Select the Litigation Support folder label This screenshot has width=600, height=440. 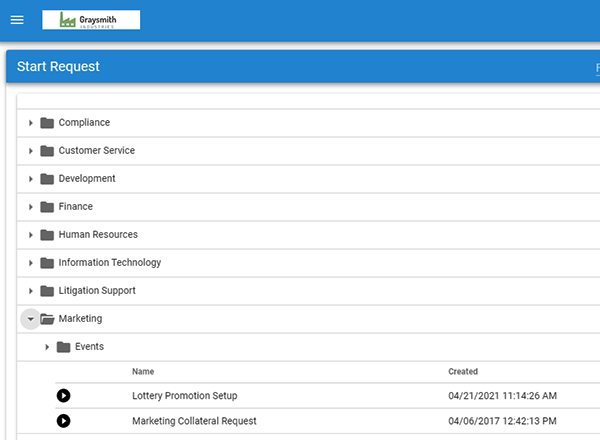pos(97,291)
